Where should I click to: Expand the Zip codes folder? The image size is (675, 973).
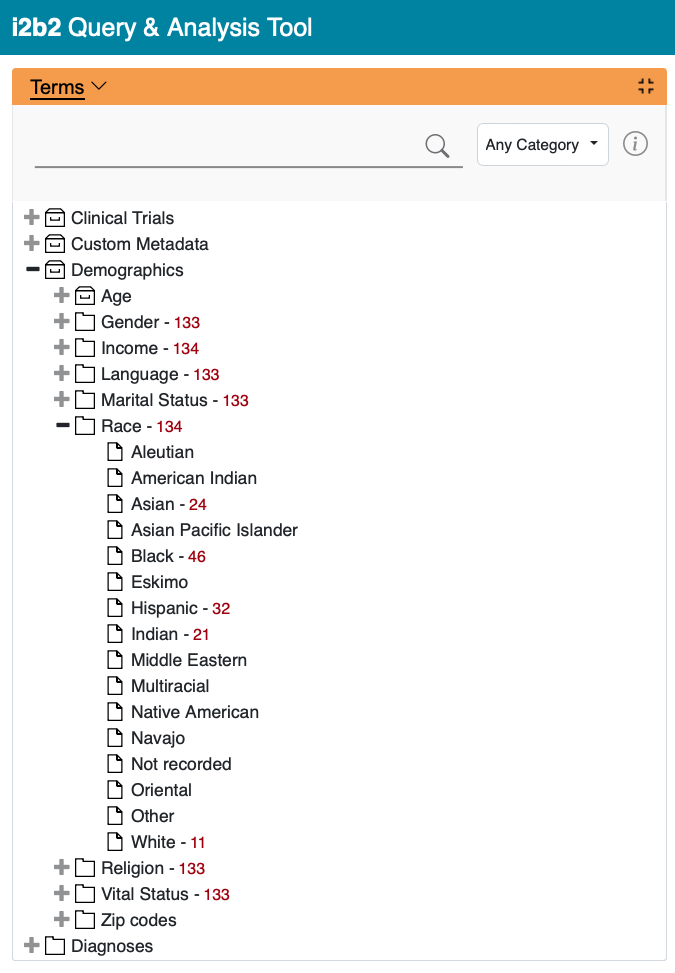[62, 920]
